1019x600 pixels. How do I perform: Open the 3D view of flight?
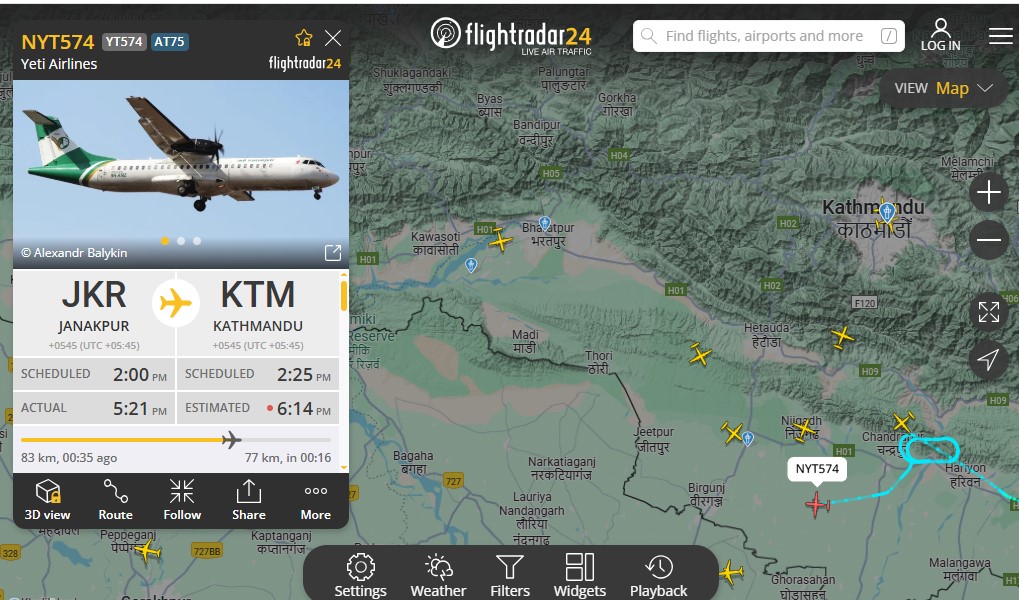click(x=47, y=500)
